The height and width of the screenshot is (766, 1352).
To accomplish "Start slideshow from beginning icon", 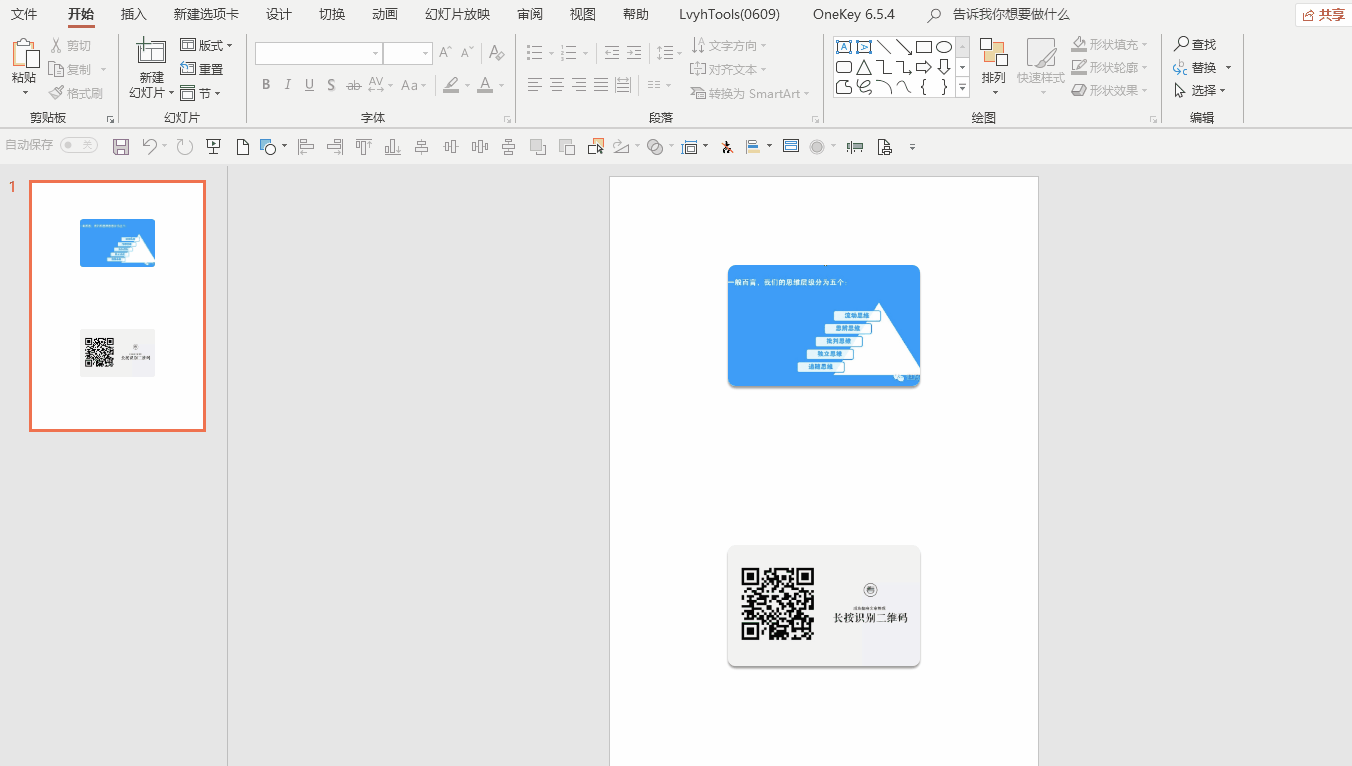I will pos(213,147).
